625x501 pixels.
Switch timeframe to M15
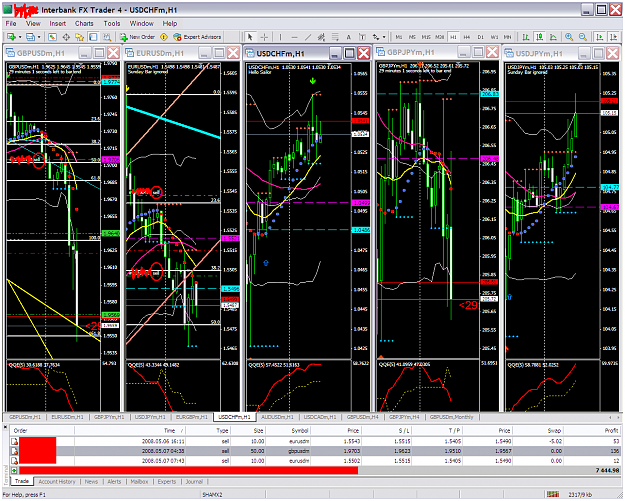(426, 37)
